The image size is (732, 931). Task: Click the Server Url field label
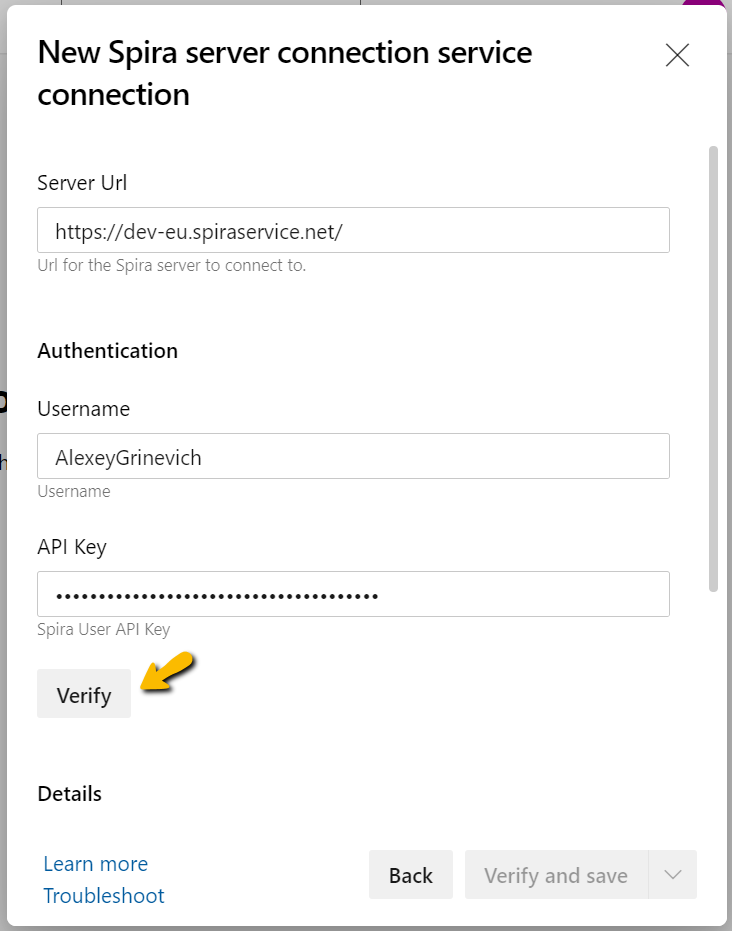82,183
